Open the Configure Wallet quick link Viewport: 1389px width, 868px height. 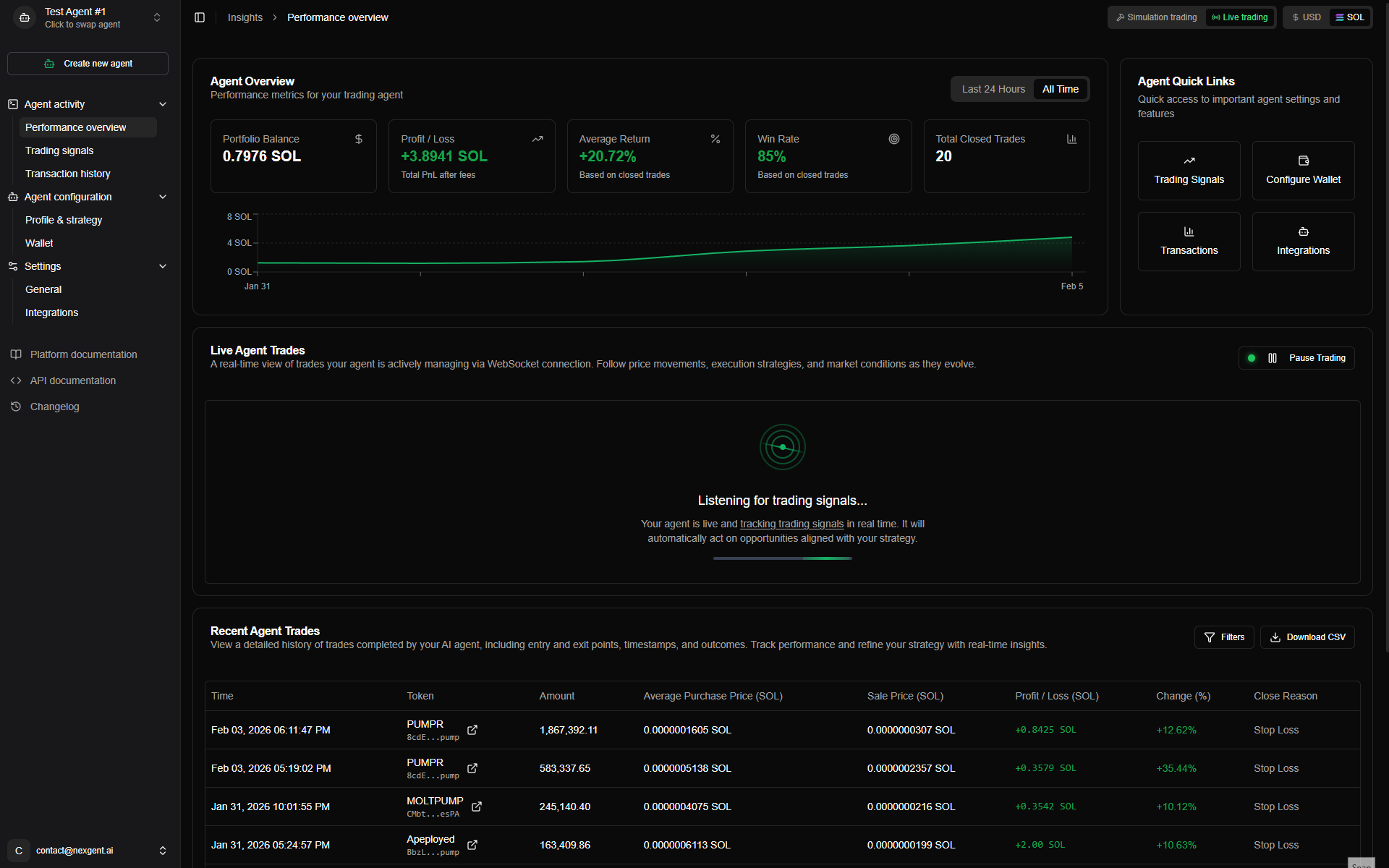click(1302, 171)
